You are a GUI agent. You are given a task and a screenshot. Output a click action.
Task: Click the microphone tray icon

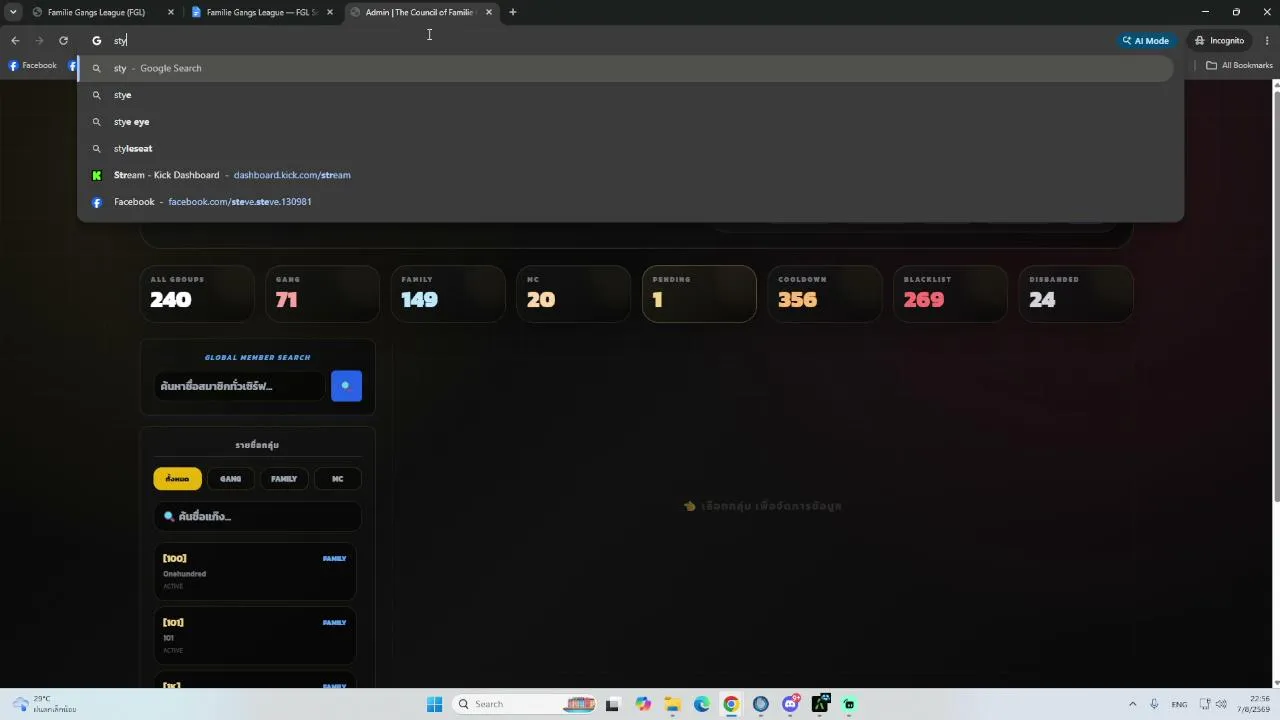[x=1154, y=704]
